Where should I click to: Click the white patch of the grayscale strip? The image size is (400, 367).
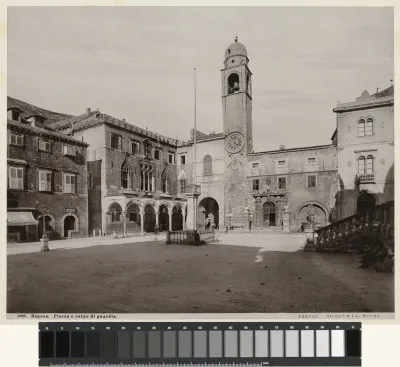click(x=338, y=343)
